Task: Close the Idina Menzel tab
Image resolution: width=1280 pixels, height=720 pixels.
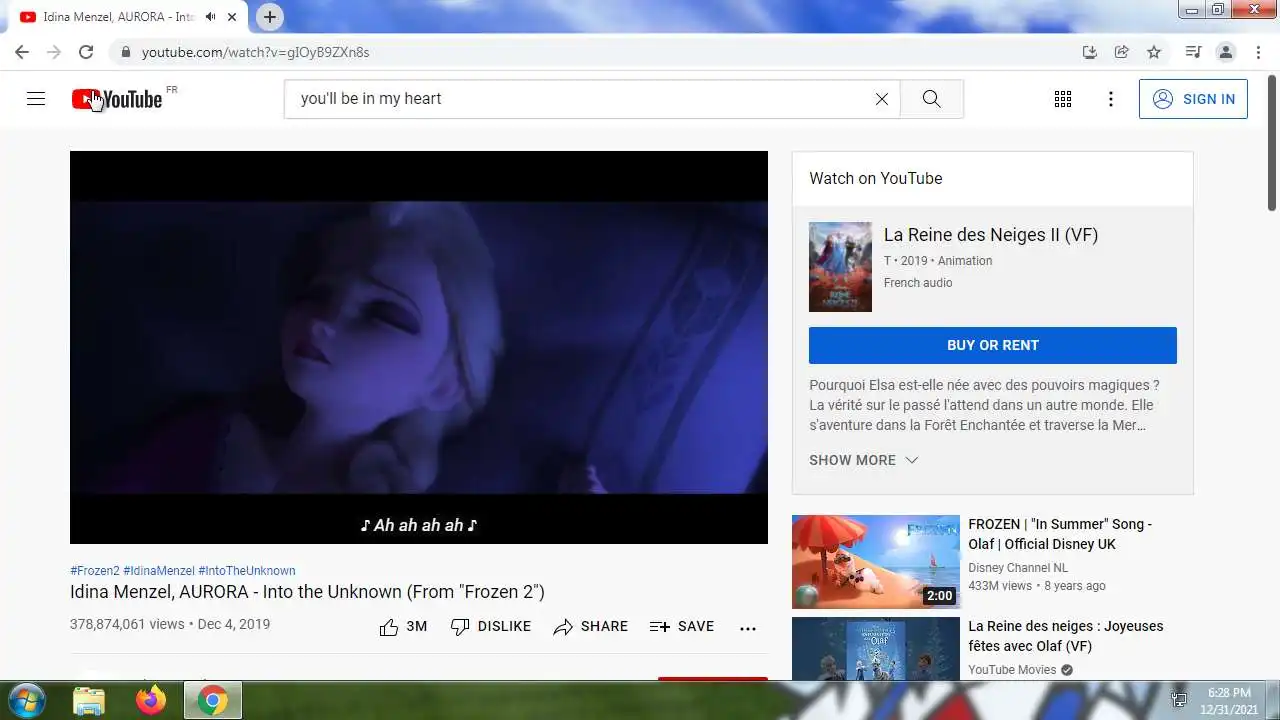Action: coord(232,17)
